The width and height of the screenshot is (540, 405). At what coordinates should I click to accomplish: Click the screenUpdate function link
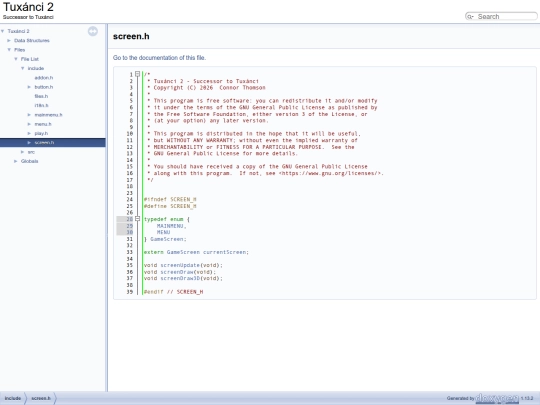180,265
